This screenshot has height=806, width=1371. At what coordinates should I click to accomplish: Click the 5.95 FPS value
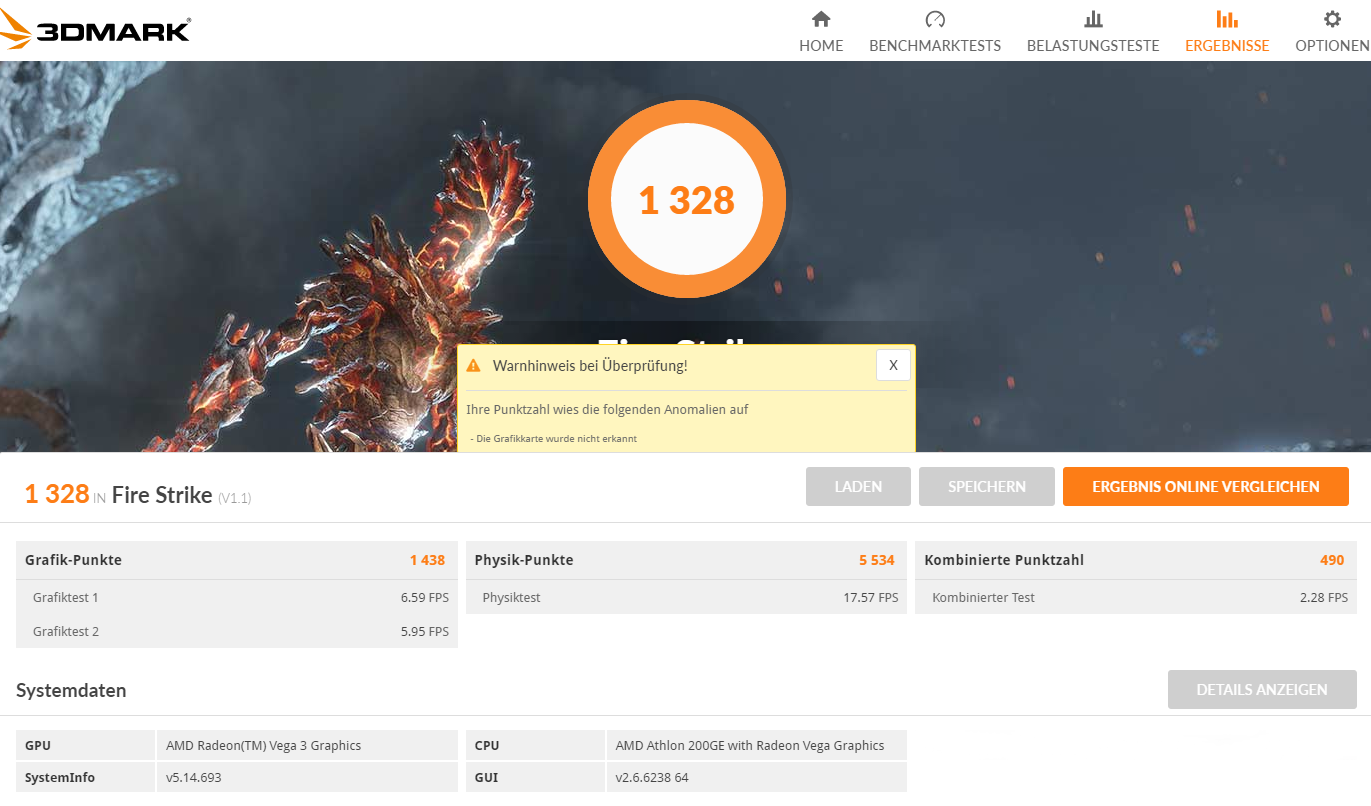[x=425, y=632]
